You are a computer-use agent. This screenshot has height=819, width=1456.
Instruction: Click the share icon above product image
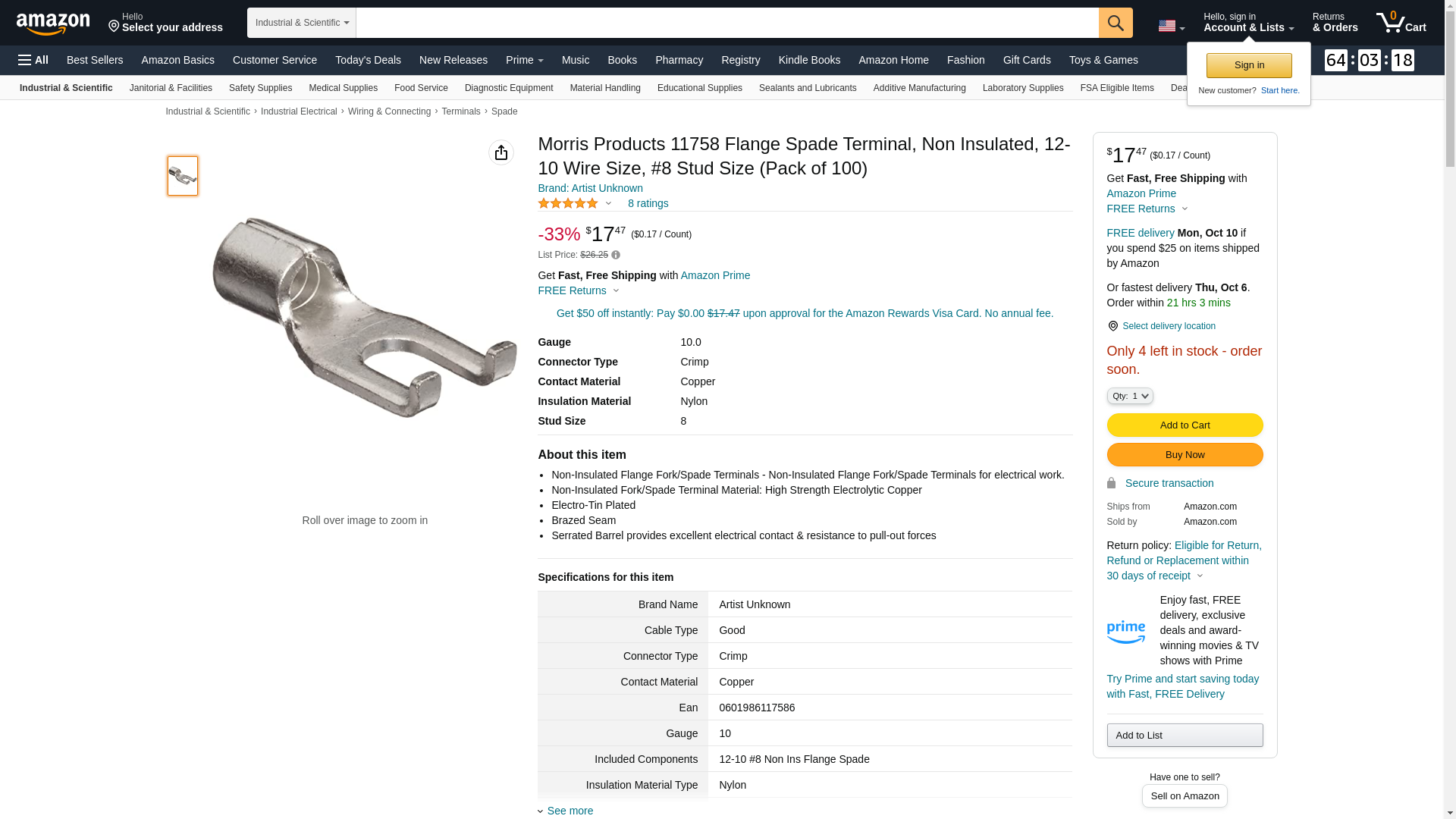pyautogui.click(x=501, y=152)
